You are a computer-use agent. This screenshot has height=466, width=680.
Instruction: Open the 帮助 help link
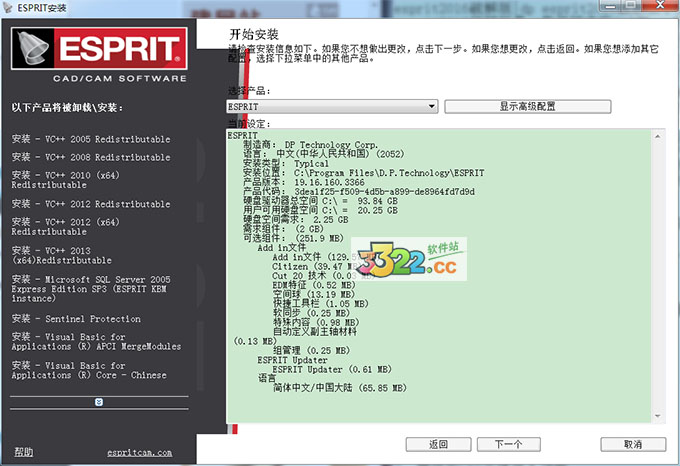(x=23, y=452)
